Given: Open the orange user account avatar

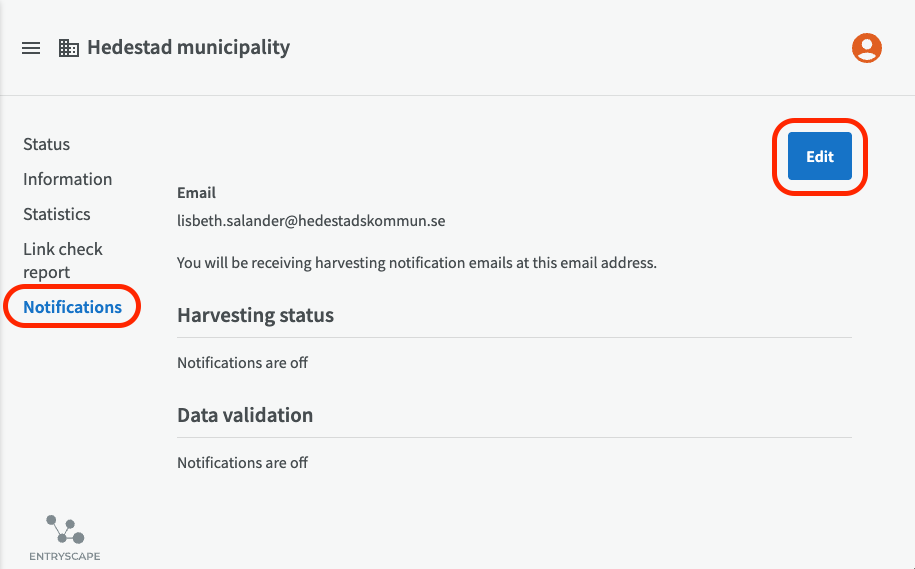Looking at the screenshot, I should (867, 48).
